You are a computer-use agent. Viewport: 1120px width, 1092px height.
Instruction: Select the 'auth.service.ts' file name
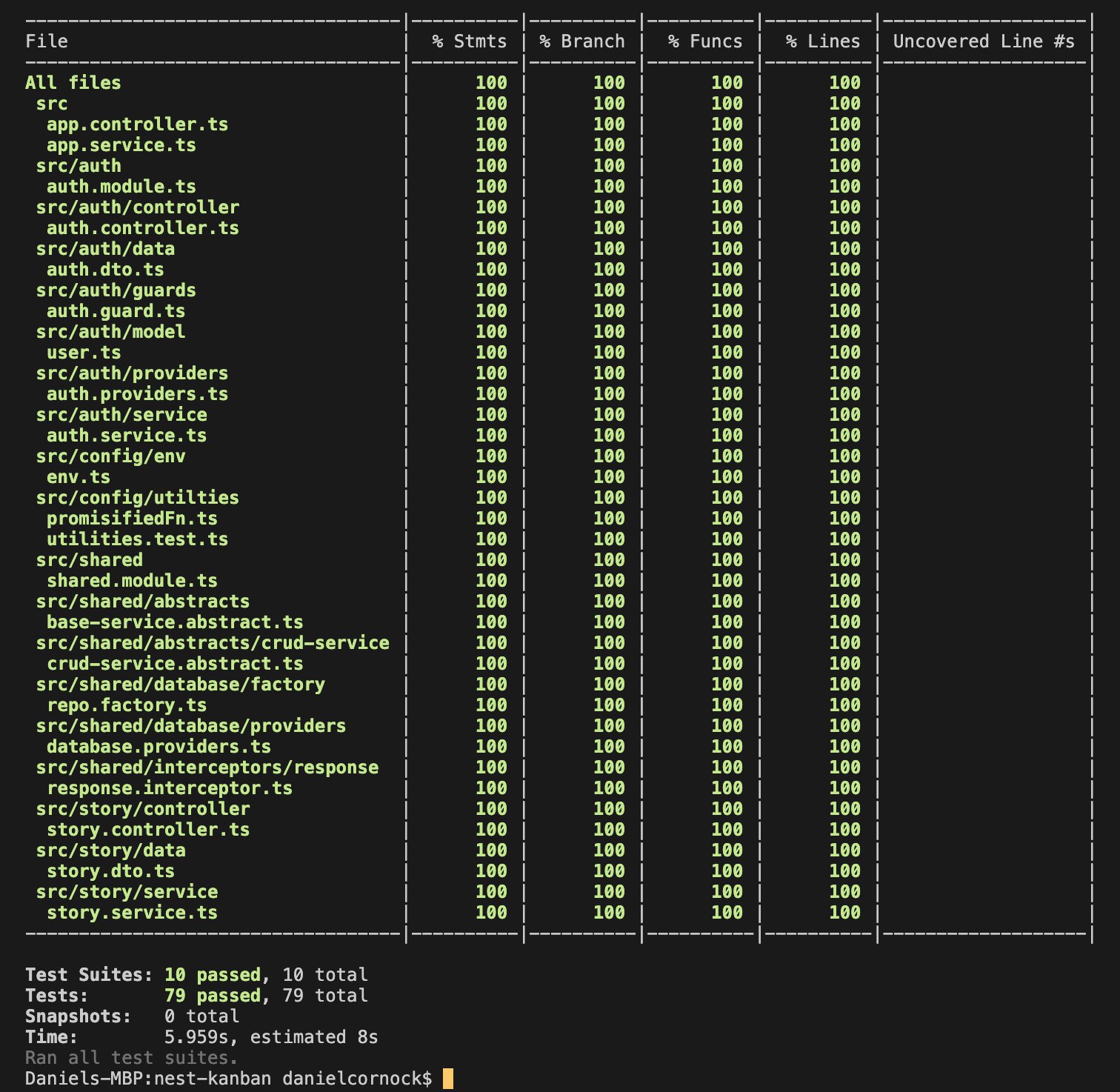(127, 435)
